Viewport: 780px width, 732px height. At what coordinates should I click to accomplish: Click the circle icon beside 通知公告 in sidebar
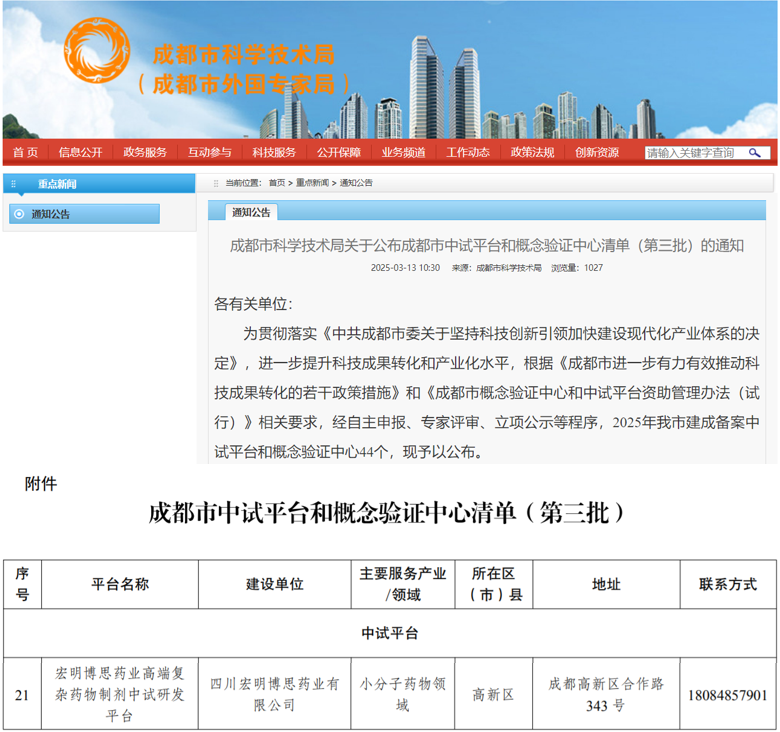pos(19,214)
